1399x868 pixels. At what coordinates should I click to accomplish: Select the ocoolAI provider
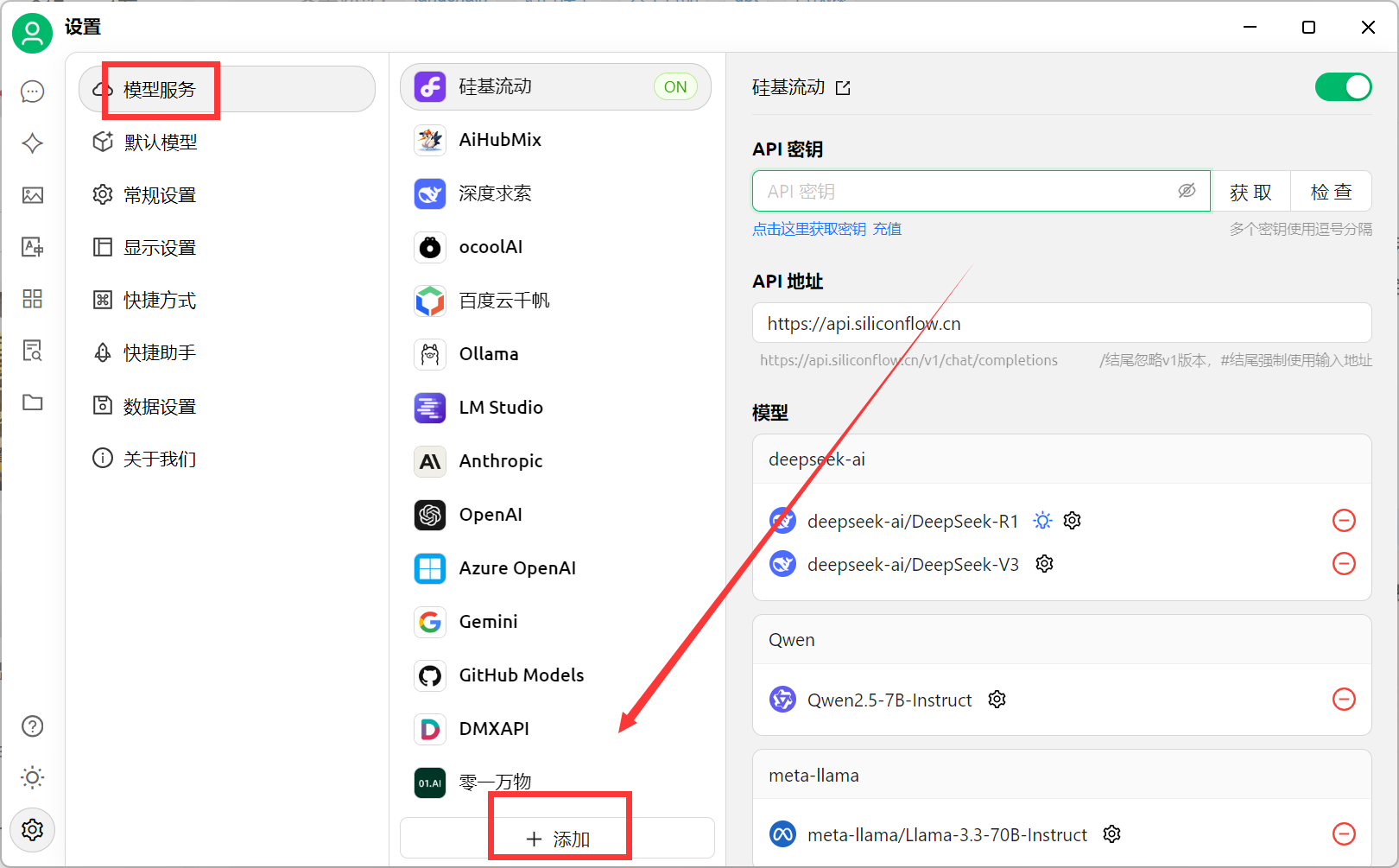click(x=555, y=247)
